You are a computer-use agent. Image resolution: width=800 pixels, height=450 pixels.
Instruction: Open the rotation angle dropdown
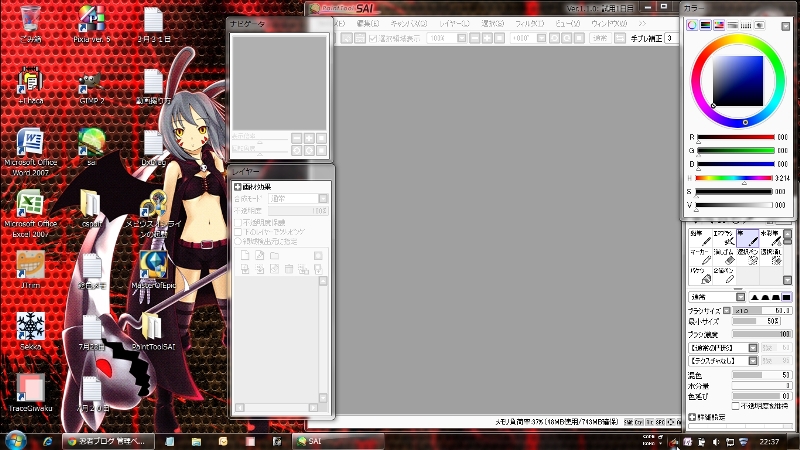click(541, 38)
